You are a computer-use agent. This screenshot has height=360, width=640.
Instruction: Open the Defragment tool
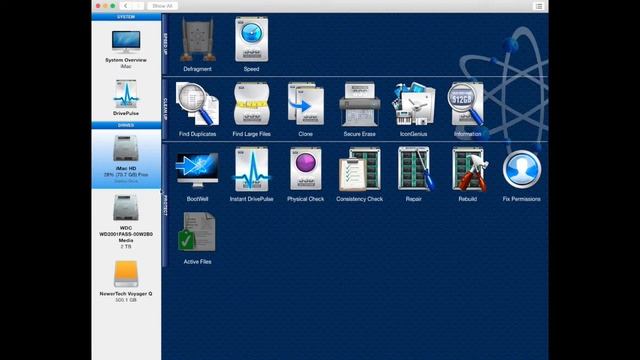point(198,44)
